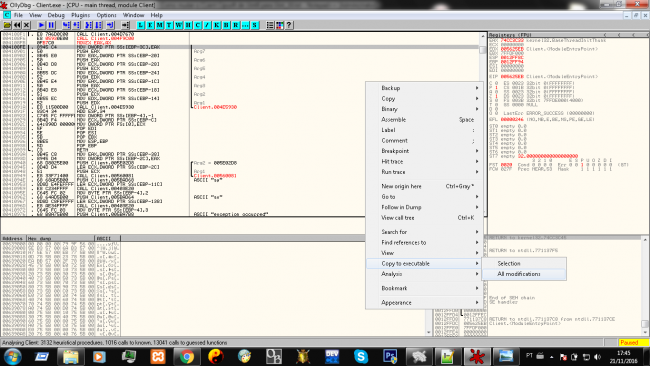Show References with R icon

[236, 25]
